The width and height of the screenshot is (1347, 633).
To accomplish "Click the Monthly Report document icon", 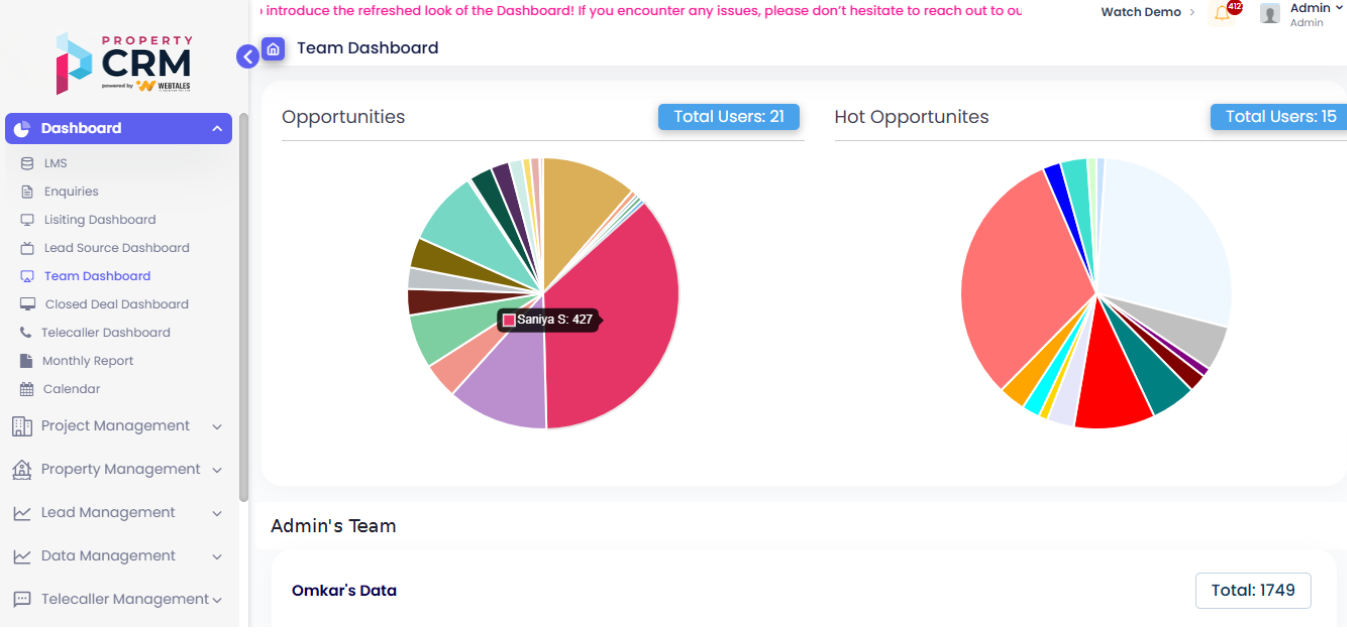I will click(x=27, y=361).
